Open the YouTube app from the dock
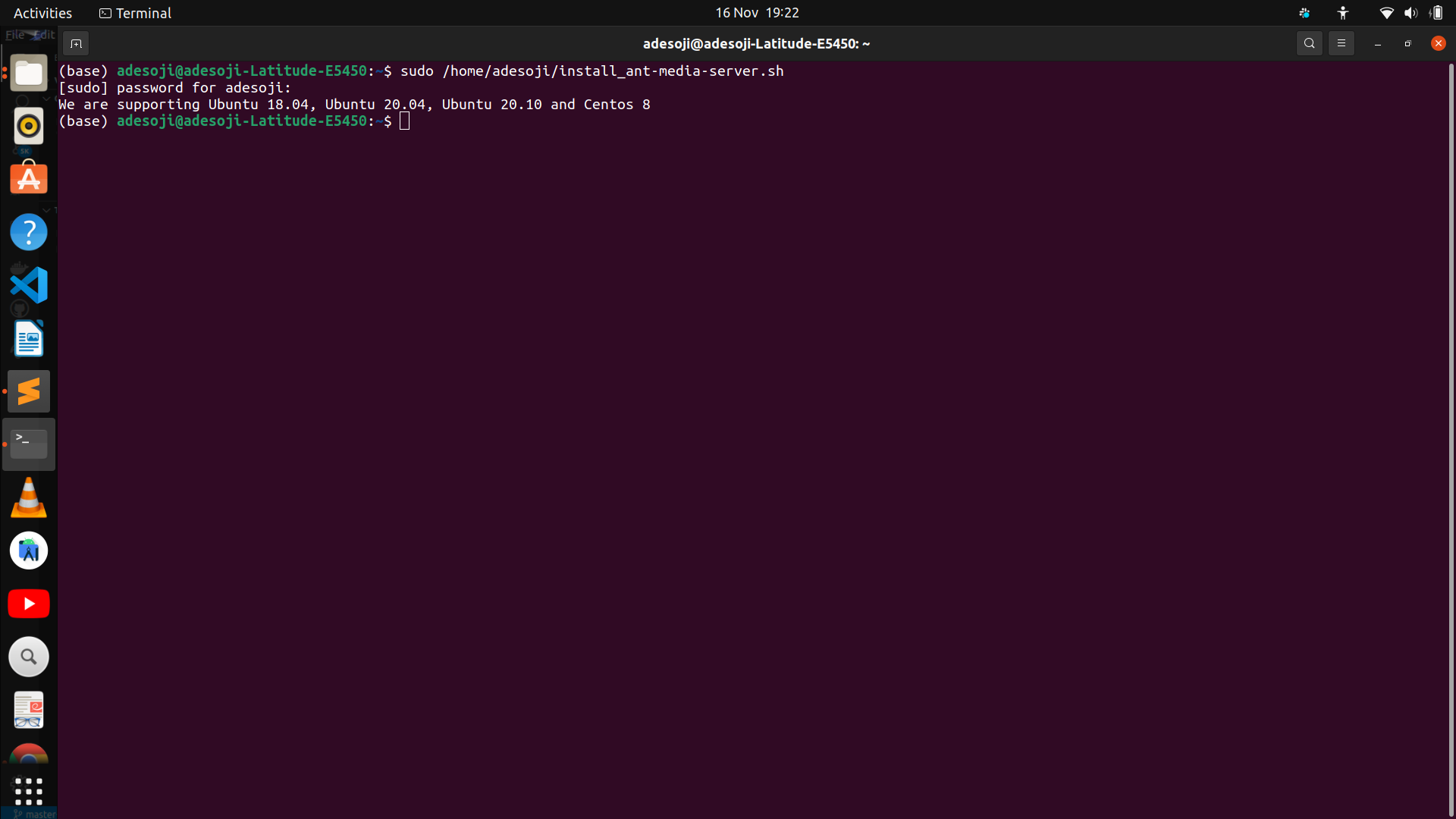 [28, 604]
